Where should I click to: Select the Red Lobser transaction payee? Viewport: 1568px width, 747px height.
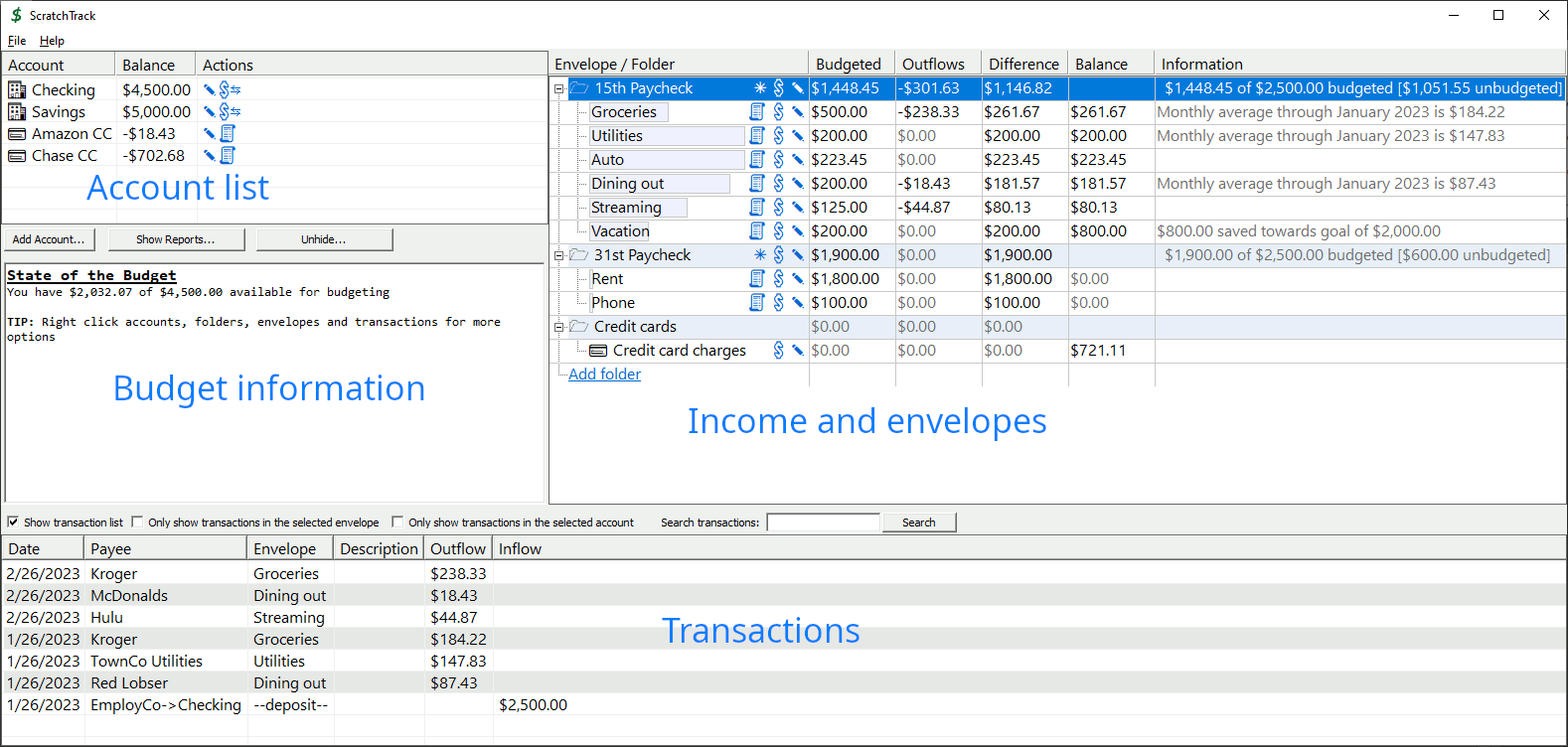[129, 683]
